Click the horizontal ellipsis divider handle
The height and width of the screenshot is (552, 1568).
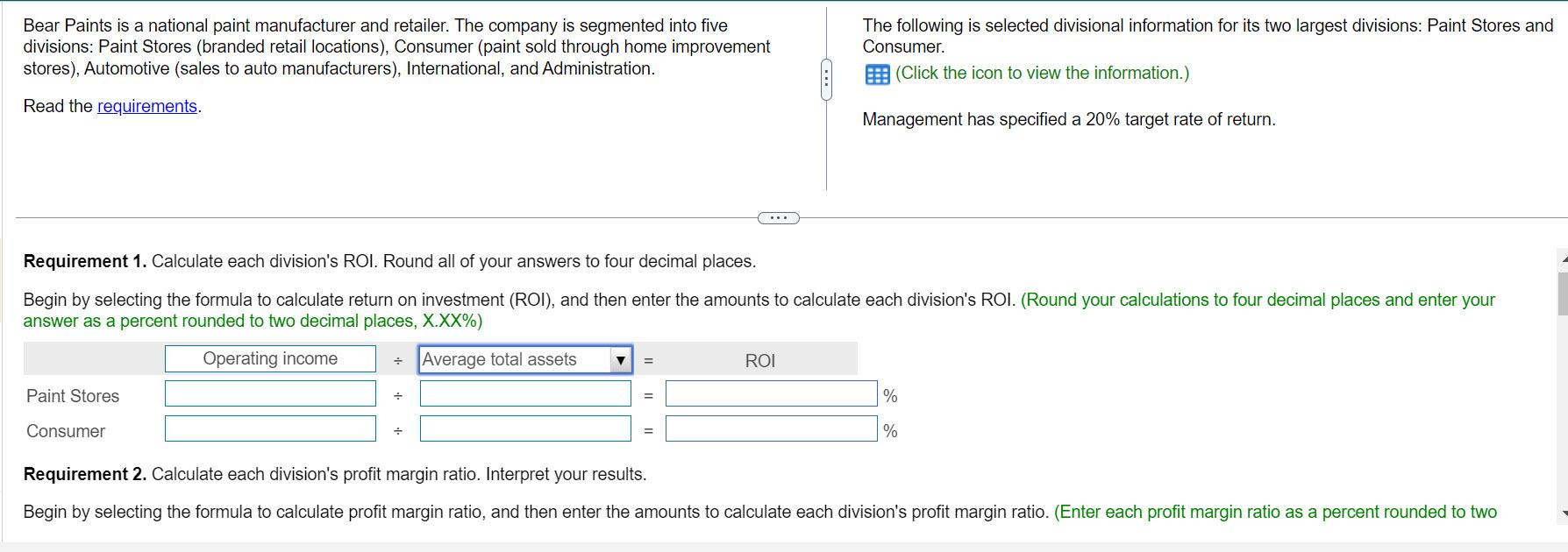[778, 218]
